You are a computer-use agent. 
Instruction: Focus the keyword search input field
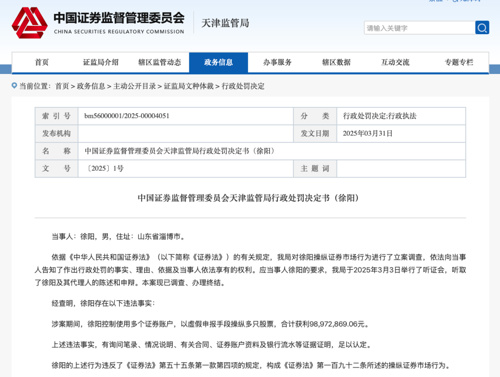tap(419, 28)
